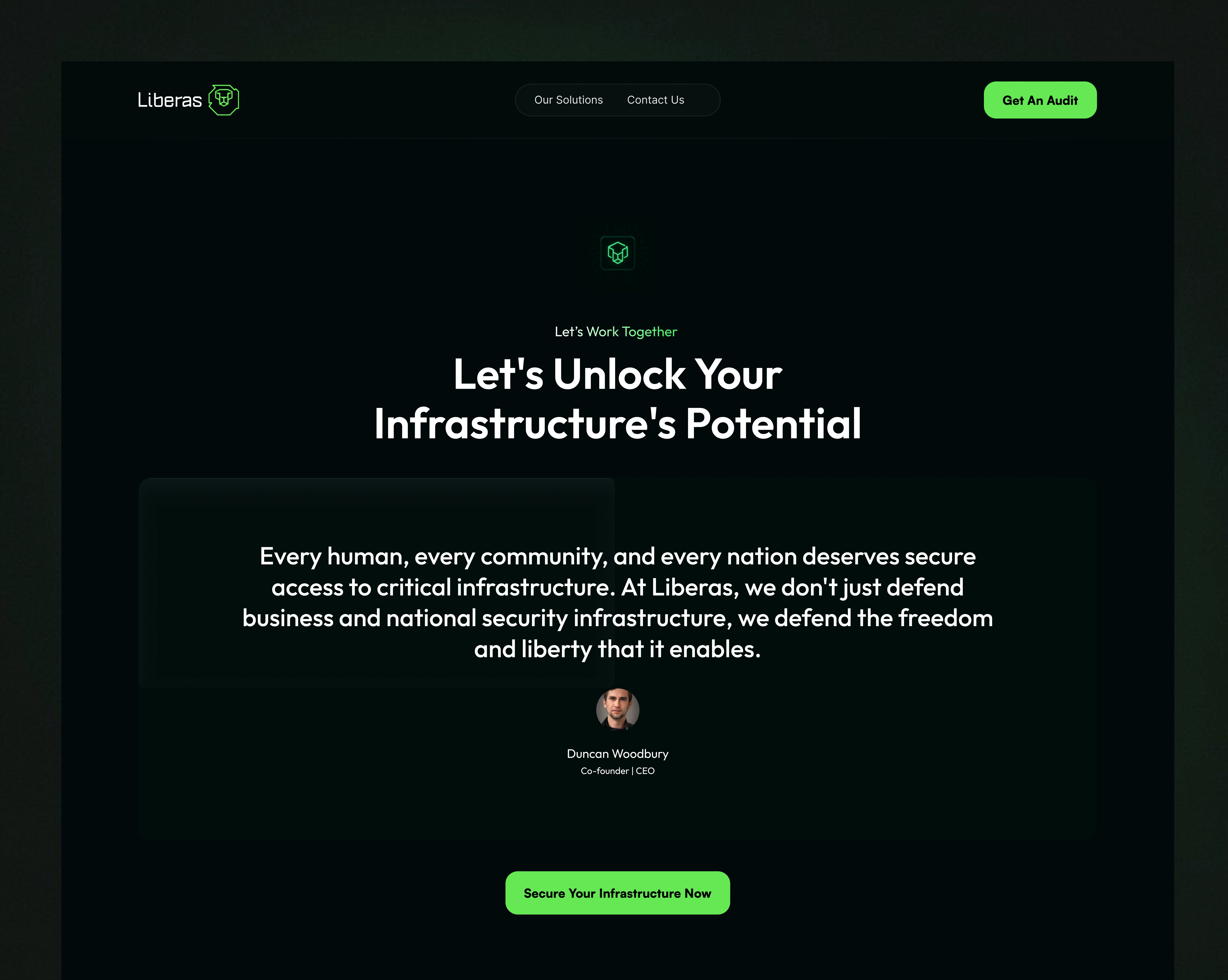Click the white Let's word in tagline
The width and height of the screenshot is (1228, 980).
click(x=569, y=332)
